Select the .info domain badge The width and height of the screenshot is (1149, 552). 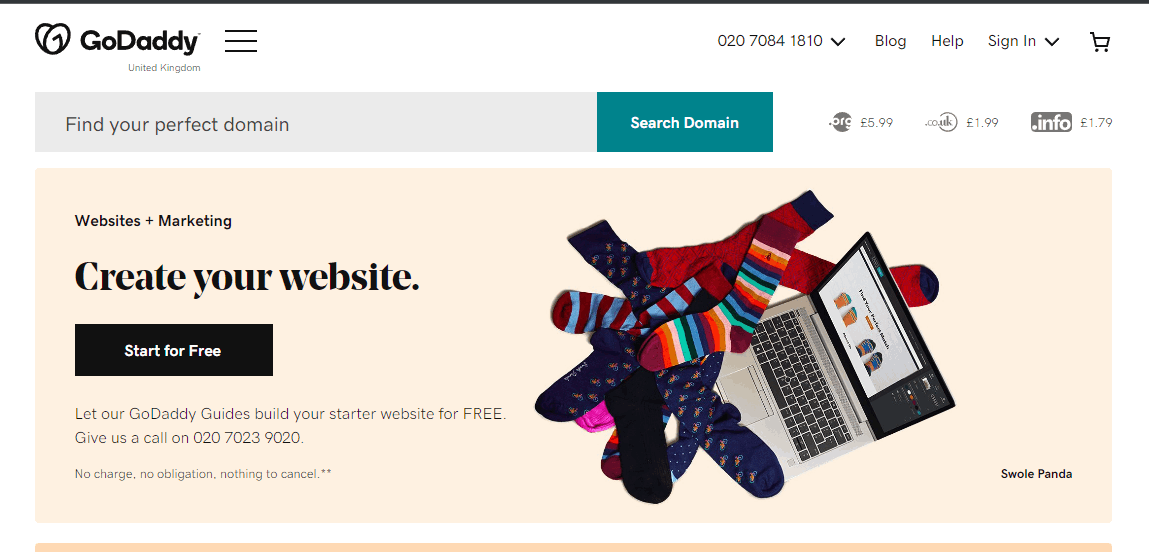click(1051, 122)
